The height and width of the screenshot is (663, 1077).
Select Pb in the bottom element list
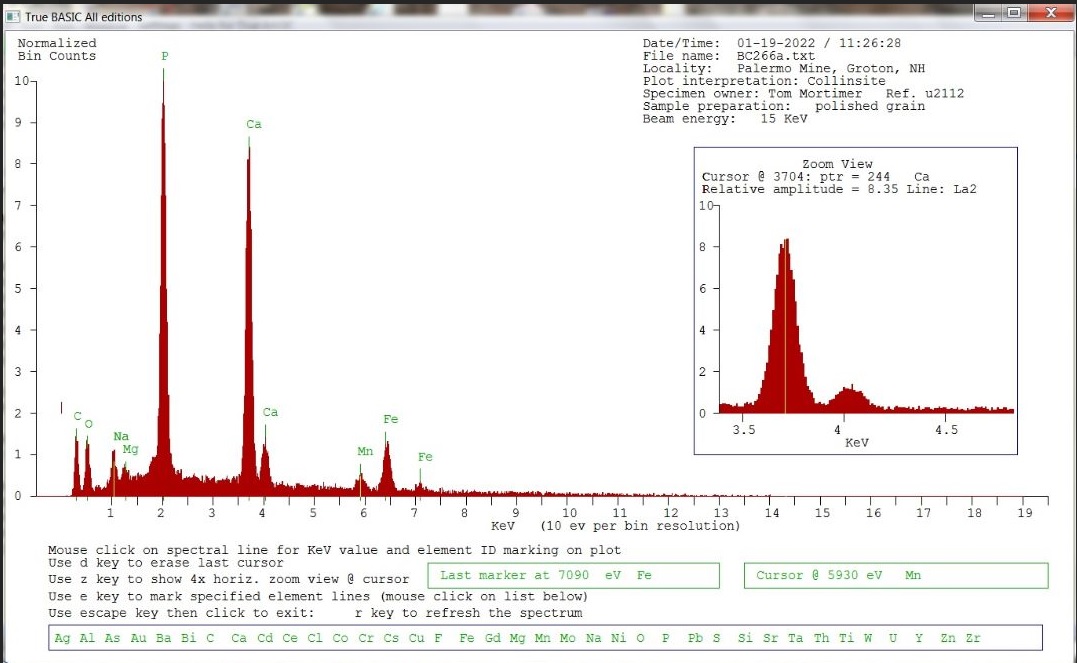[x=695, y=638]
